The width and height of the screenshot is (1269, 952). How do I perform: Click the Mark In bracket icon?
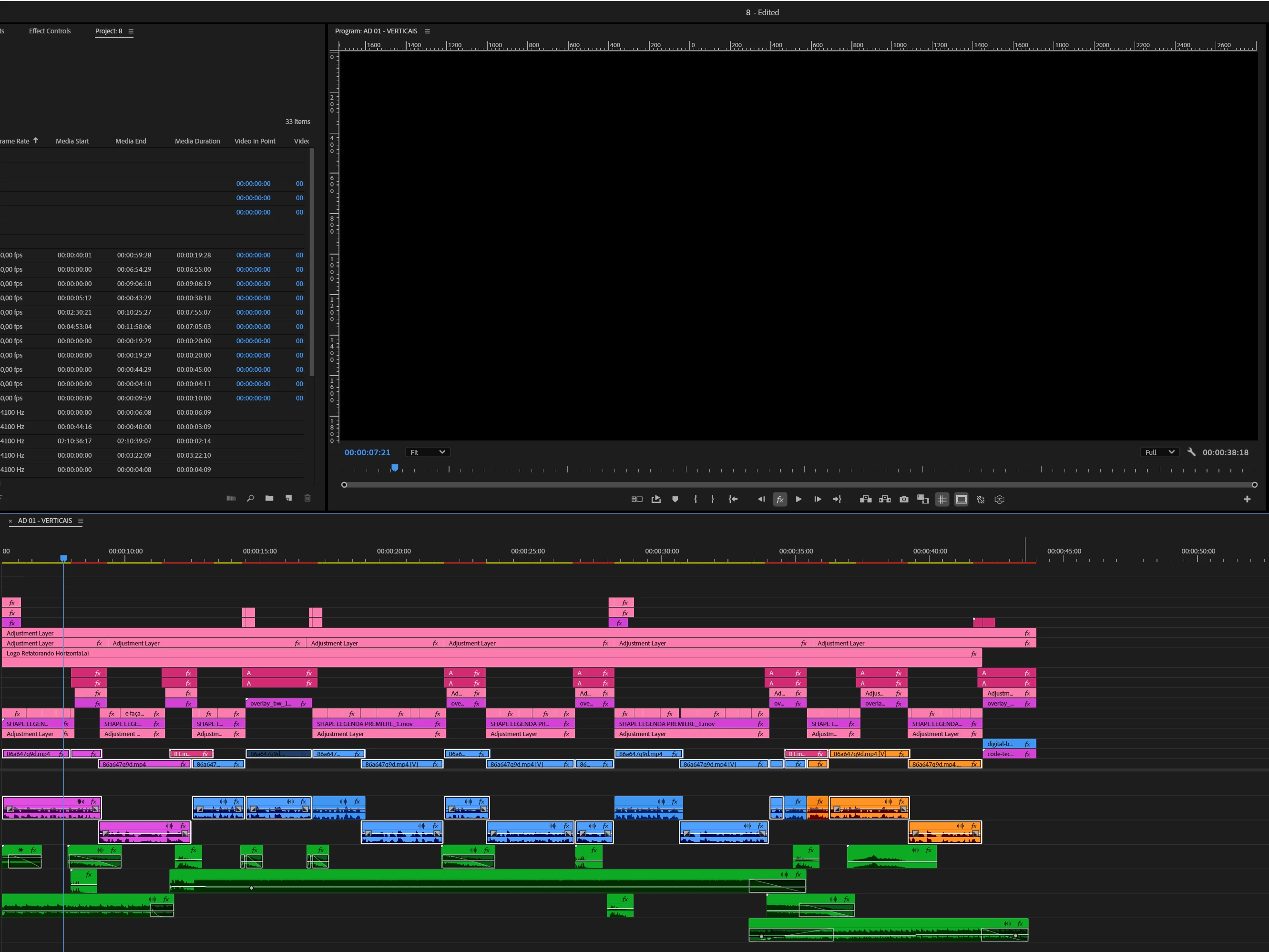point(696,499)
